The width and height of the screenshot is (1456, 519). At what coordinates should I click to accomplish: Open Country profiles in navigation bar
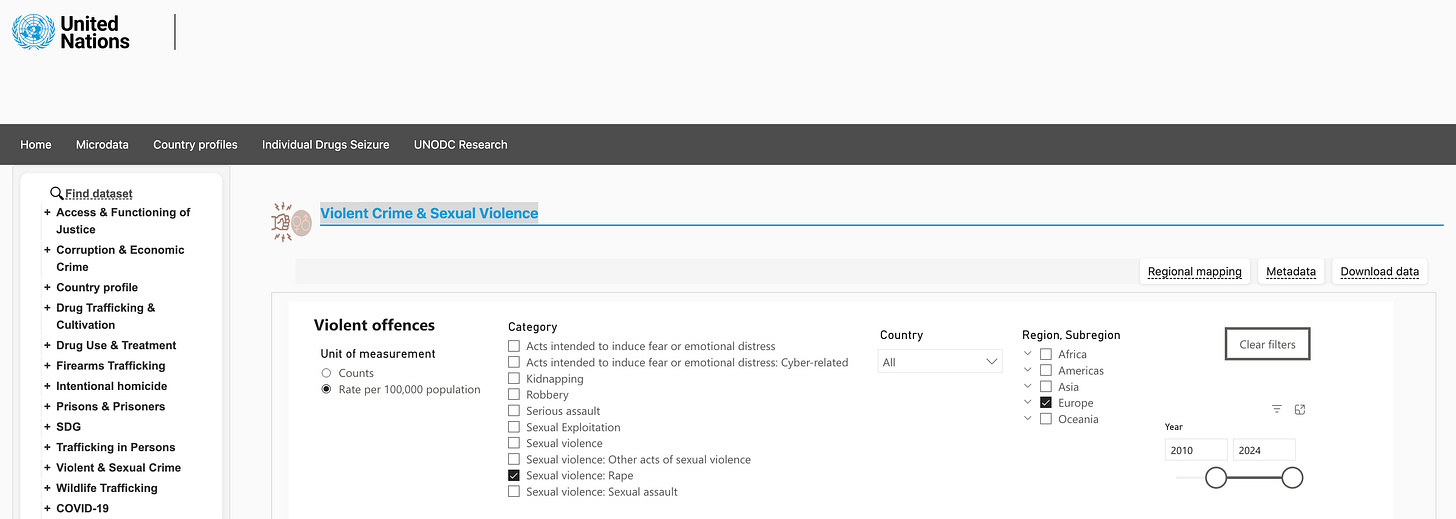[x=195, y=145]
